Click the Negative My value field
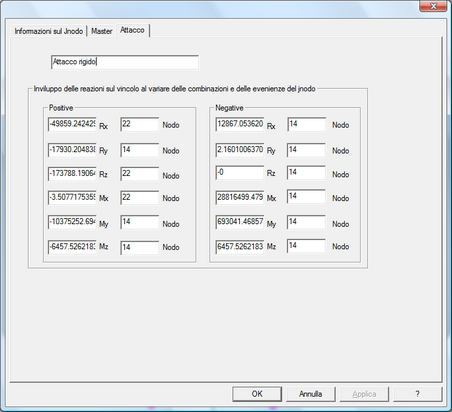The height and width of the screenshot is (412, 452). tap(240, 222)
